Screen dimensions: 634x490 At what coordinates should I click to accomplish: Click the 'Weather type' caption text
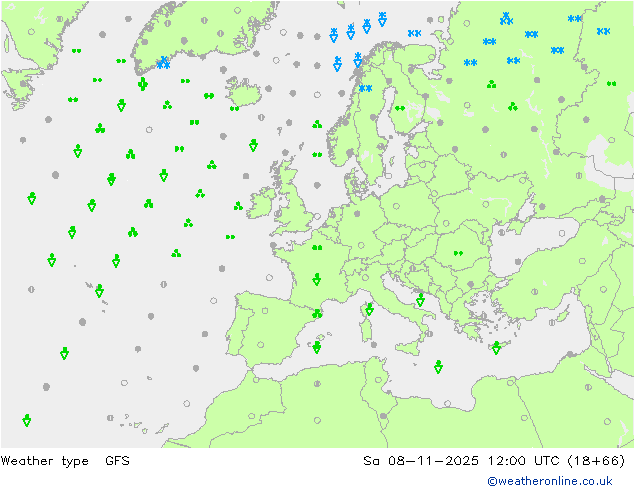[x=44, y=461]
